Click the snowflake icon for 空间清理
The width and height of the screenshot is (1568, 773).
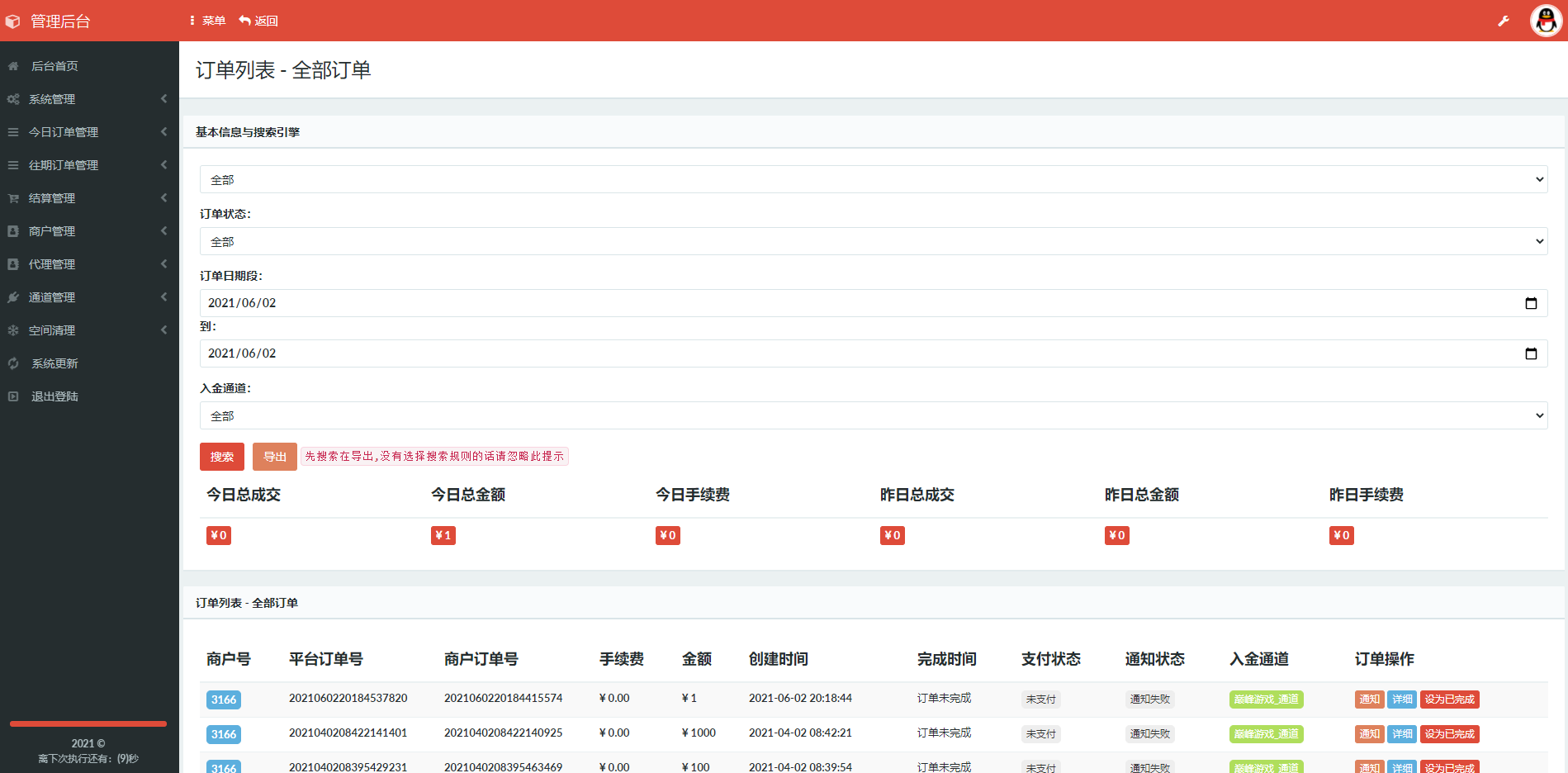tap(13, 330)
